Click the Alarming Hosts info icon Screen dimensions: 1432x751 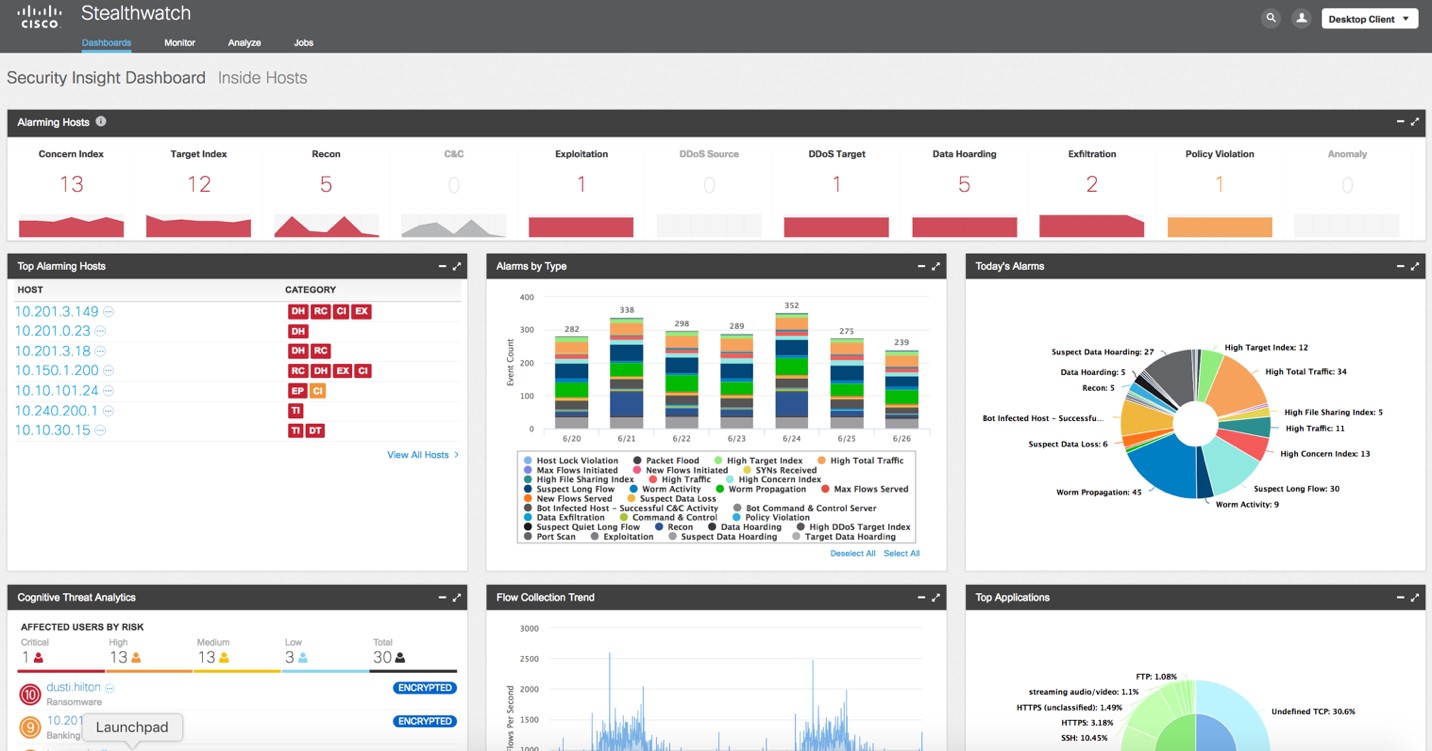tap(101, 122)
